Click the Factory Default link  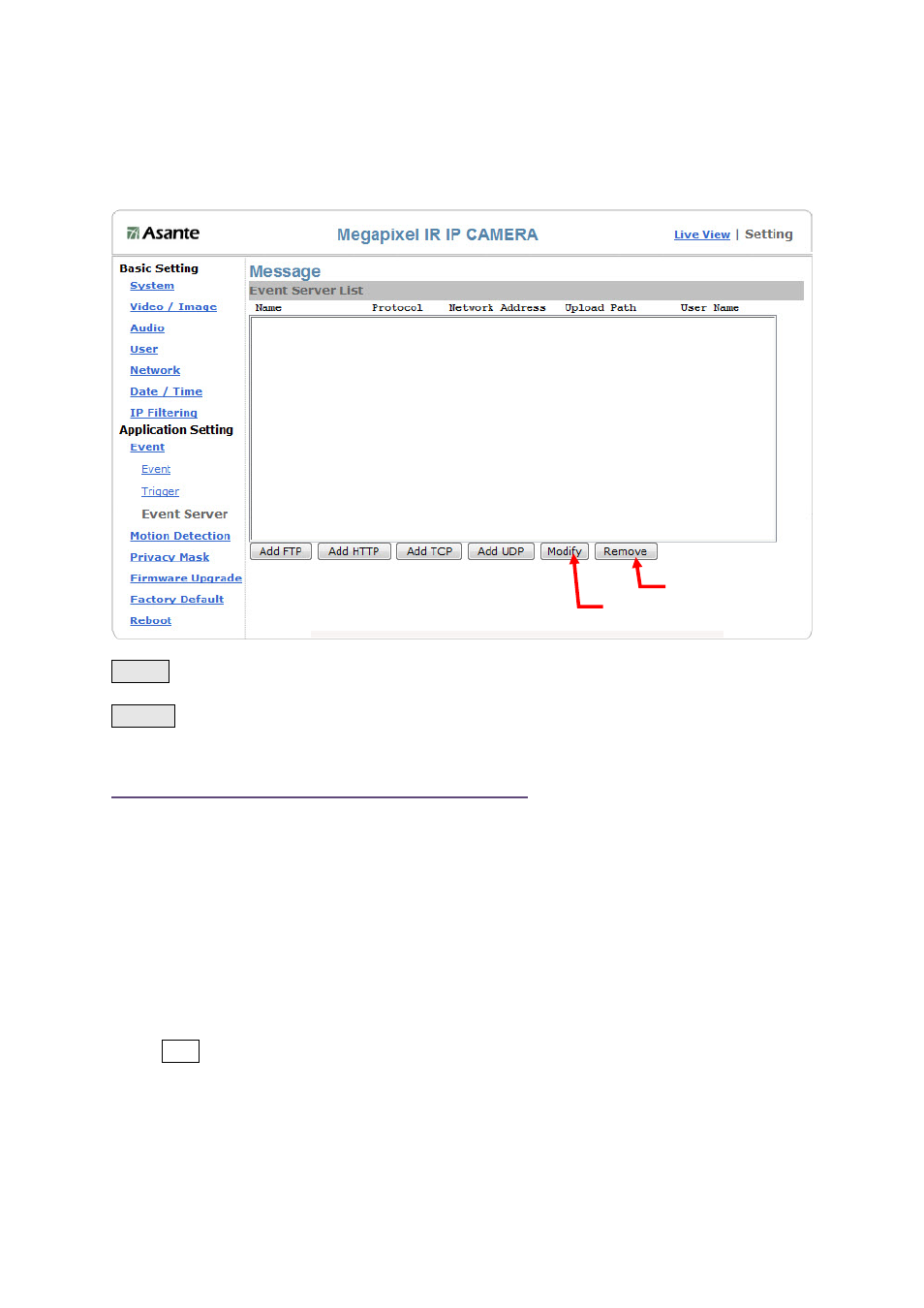tap(177, 600)
